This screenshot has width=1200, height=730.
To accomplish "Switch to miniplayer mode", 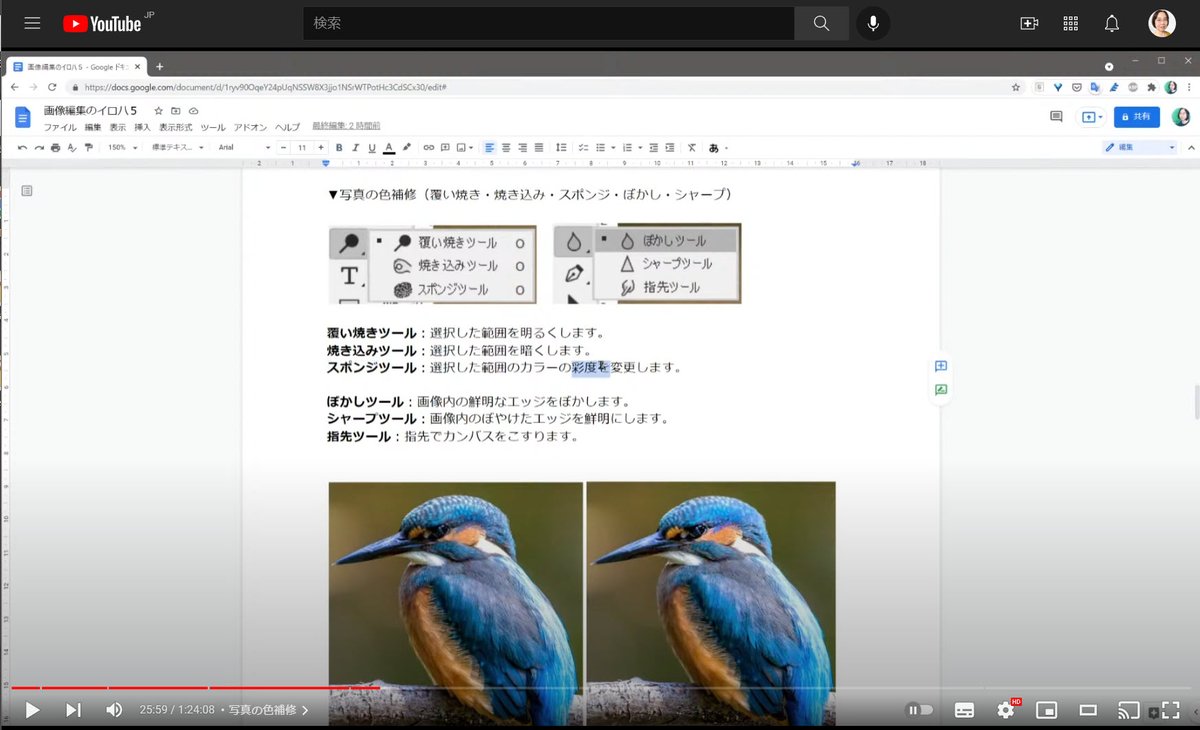I will click(1047, 710).
